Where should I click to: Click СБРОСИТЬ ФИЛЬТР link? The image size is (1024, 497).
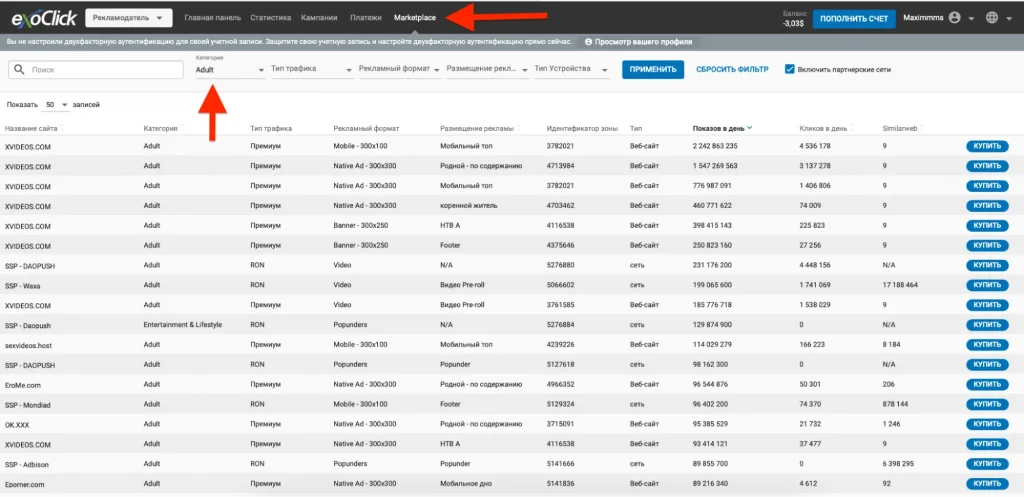[732, 70]
